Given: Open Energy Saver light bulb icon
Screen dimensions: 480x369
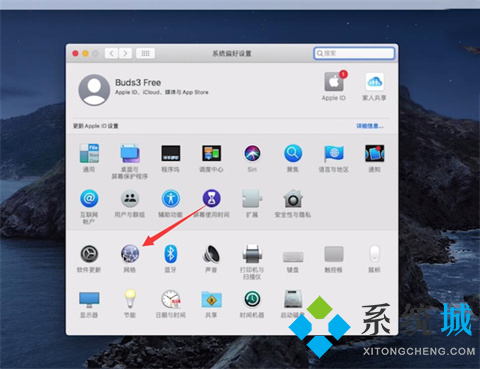Looking at the screenshot, I should click(130, 299).
